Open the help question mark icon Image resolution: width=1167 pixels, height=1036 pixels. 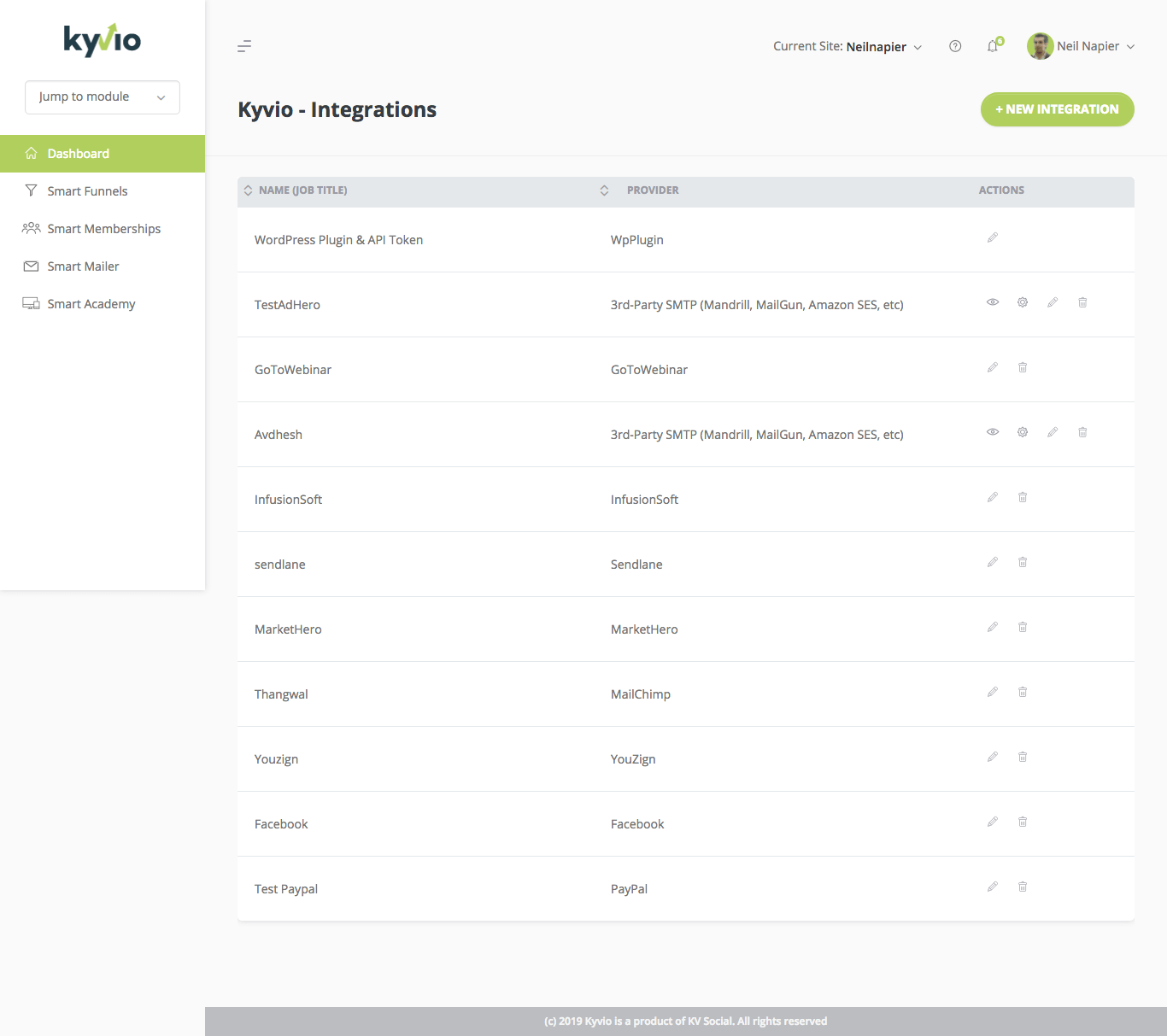pos(955,46)
